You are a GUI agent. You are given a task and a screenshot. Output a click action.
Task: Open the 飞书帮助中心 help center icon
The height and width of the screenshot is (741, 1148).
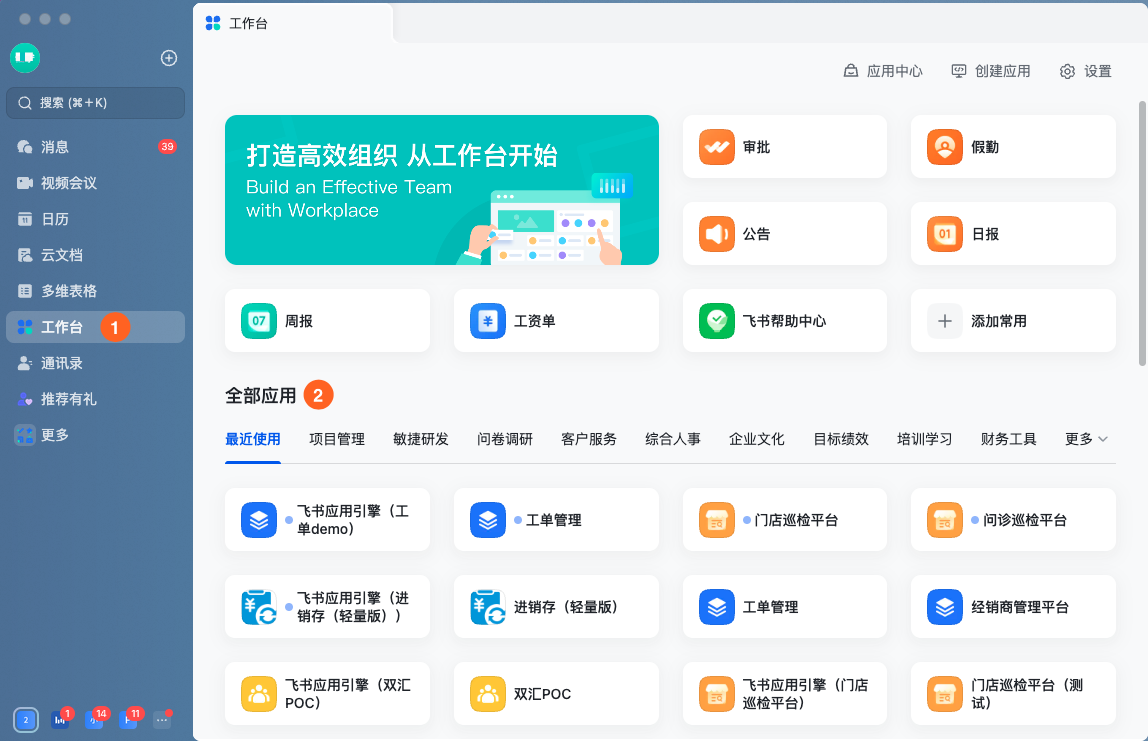[716, 321]
